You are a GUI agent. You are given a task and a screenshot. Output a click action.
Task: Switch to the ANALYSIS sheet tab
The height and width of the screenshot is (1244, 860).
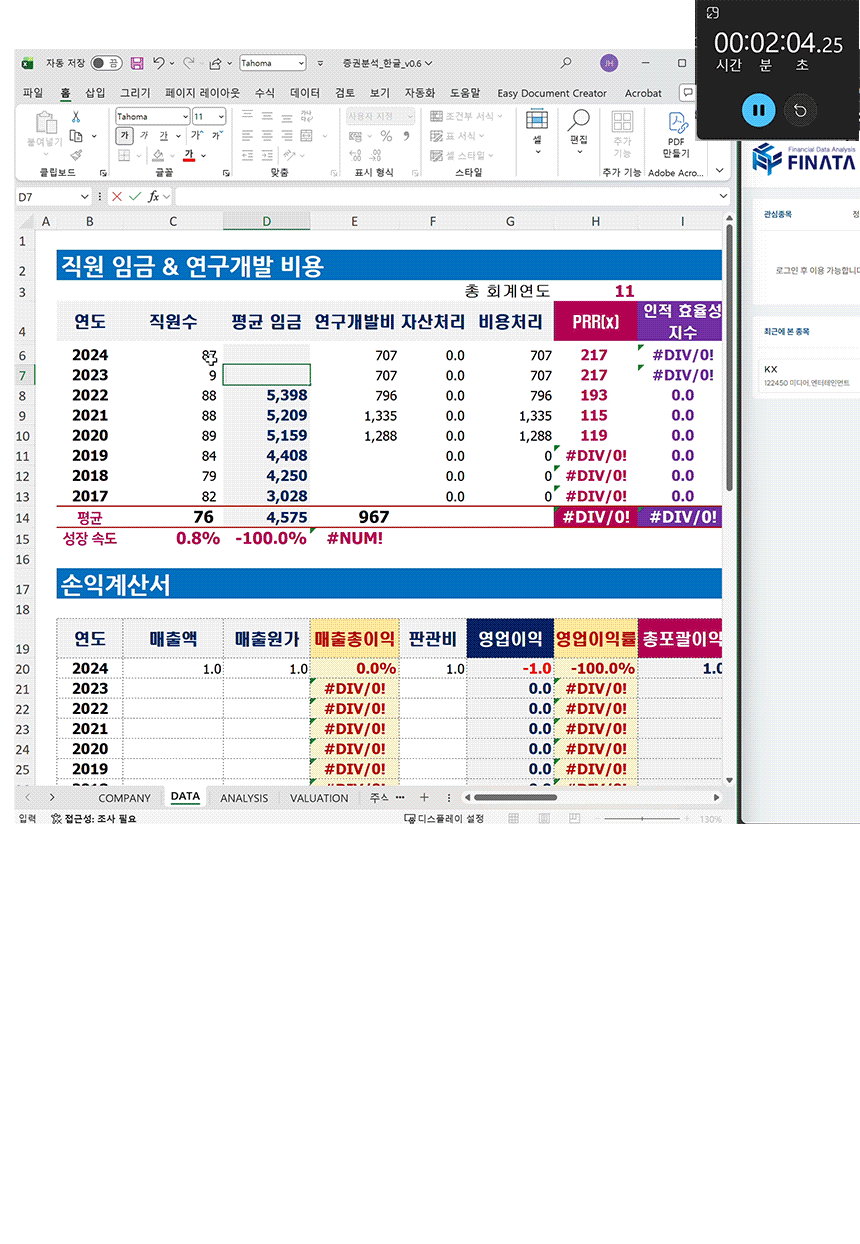(x=244, y=798)
